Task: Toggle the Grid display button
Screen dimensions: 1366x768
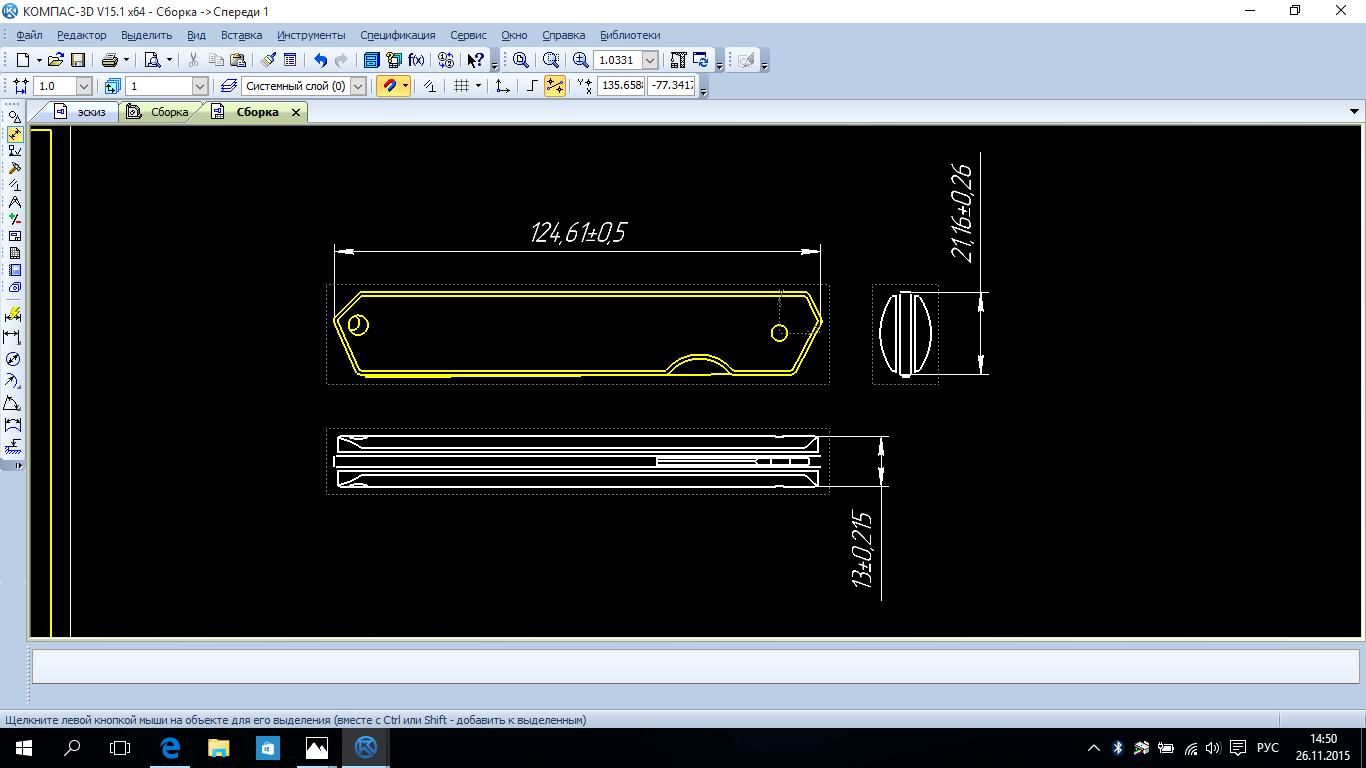Action: click(461, 87)
